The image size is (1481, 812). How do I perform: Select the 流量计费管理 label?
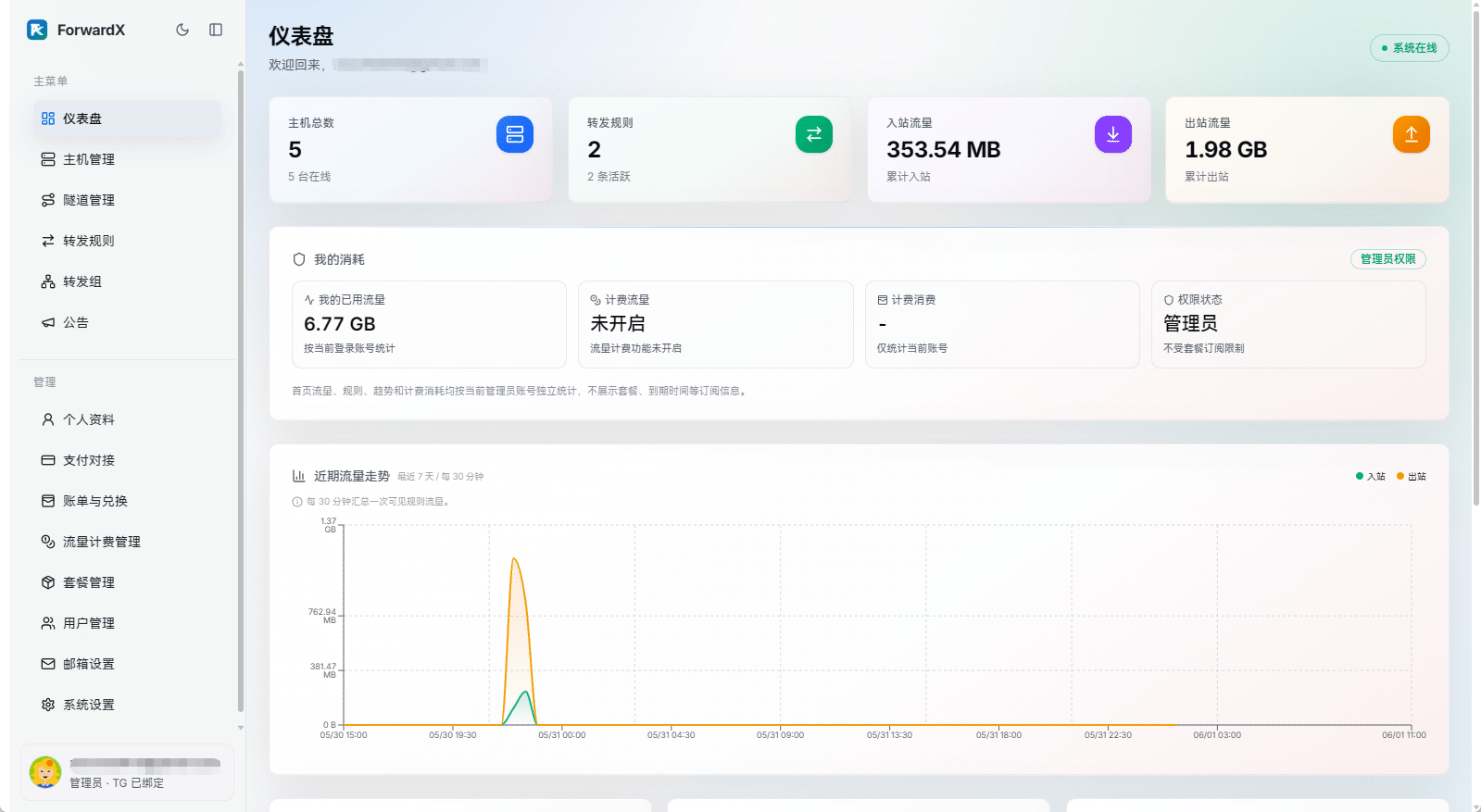pos(102,542)
